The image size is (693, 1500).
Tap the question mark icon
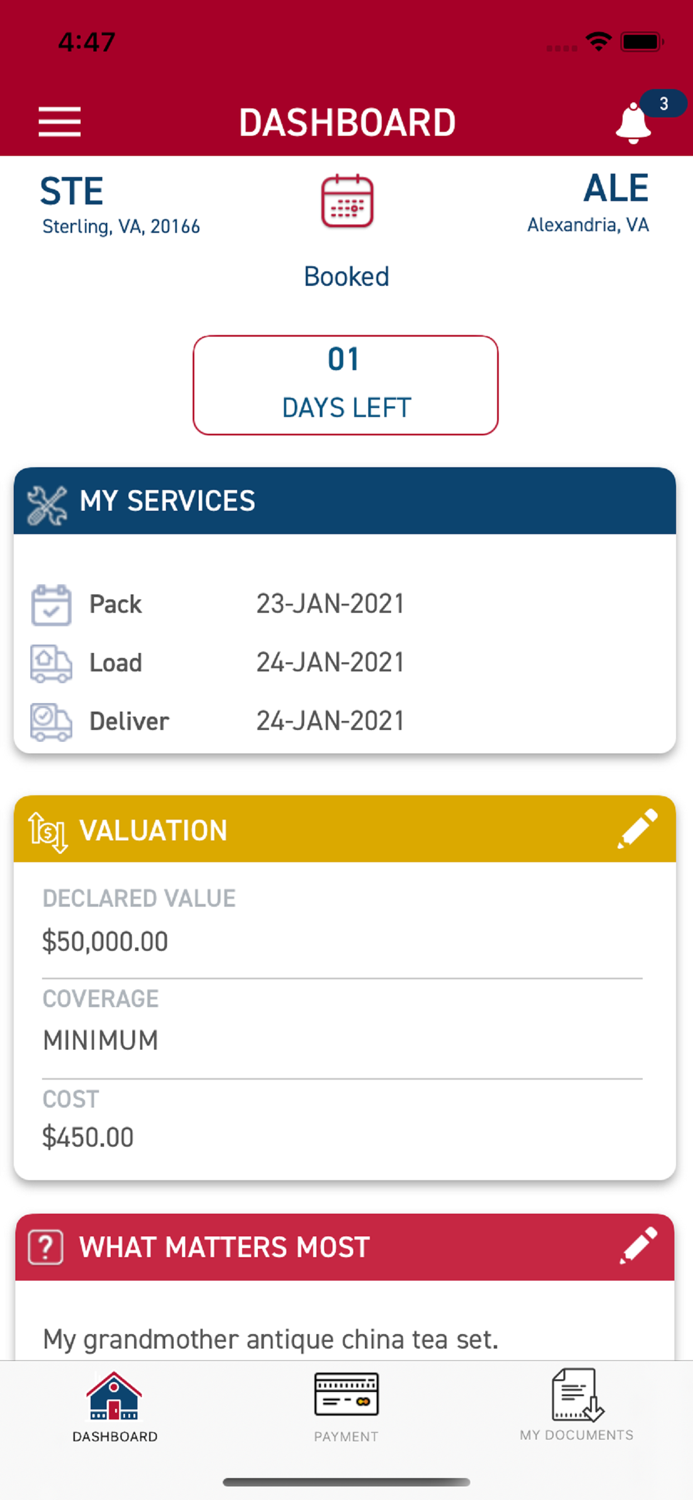coord(46,1247)
